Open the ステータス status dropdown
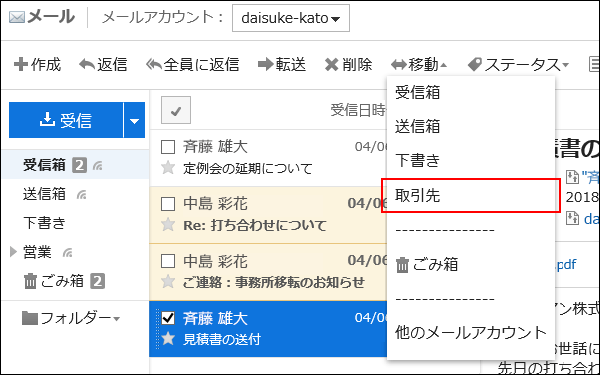Screen dimensions: 600x375 tap(518, 65)
